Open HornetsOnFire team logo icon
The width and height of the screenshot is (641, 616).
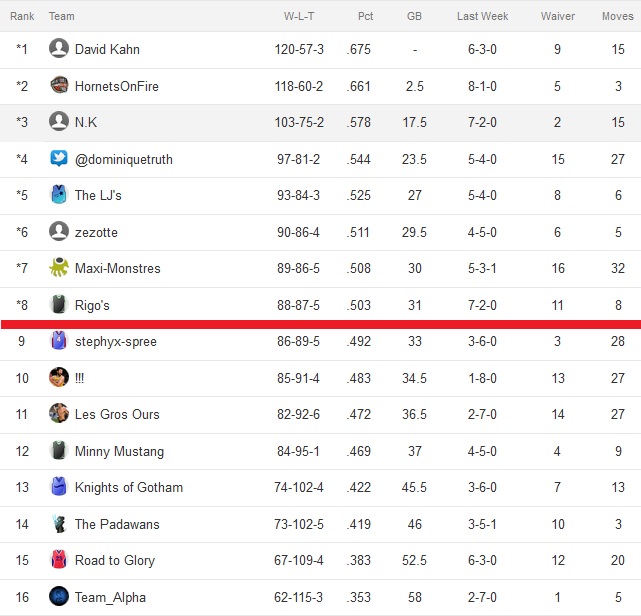(x=59, y=85)
